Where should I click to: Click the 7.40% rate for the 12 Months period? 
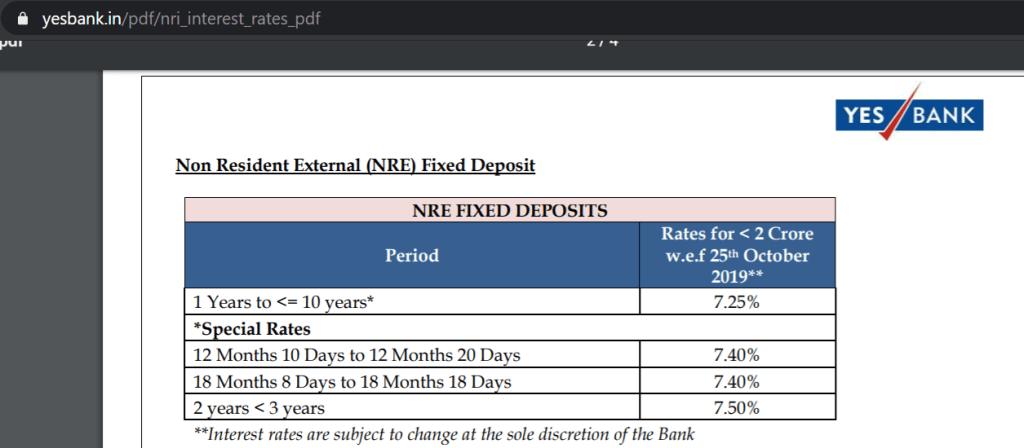pyautogui.click(x=737, y=355)
